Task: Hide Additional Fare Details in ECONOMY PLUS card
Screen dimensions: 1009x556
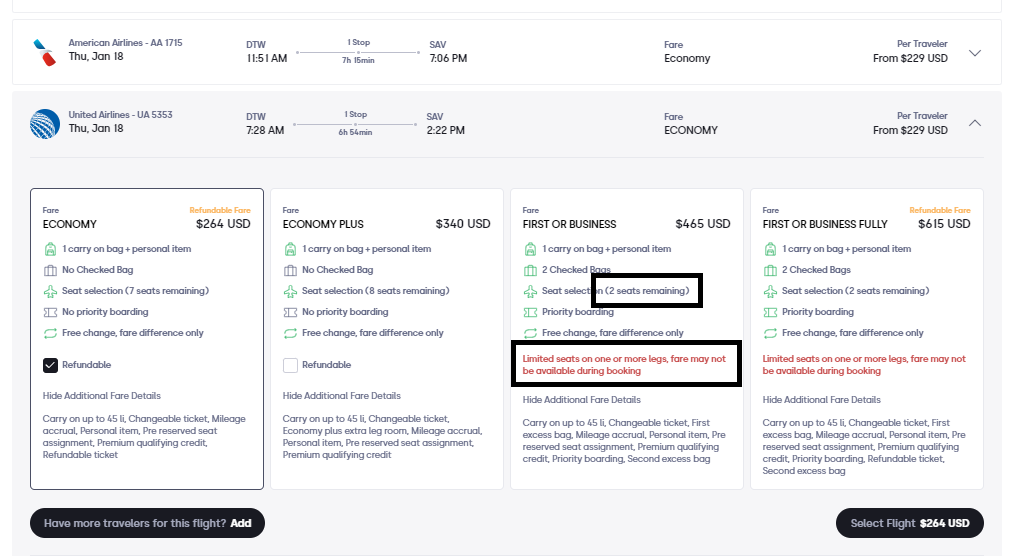Action: [342, 396]
